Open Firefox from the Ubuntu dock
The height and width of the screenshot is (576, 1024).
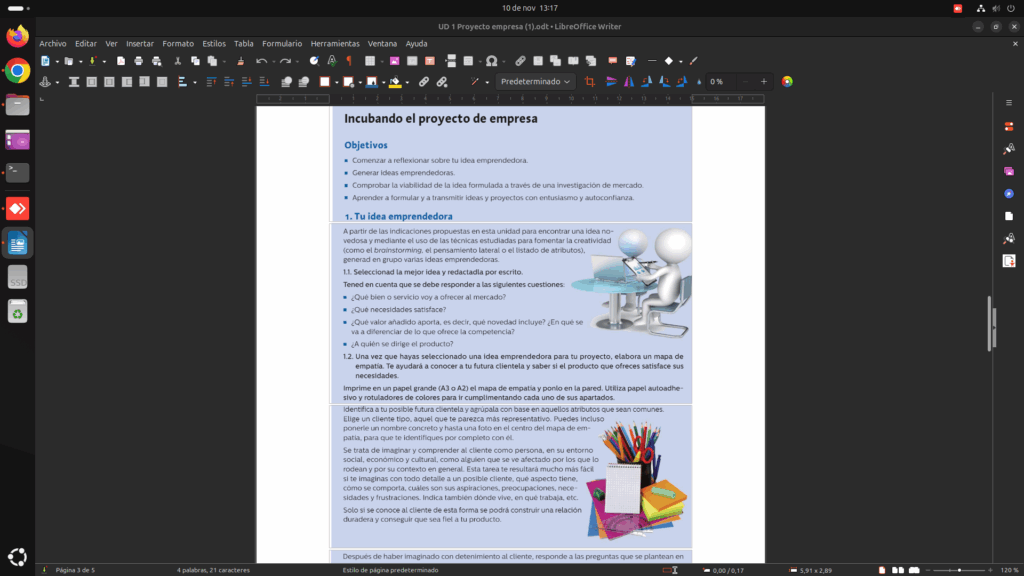click(17, 37)
